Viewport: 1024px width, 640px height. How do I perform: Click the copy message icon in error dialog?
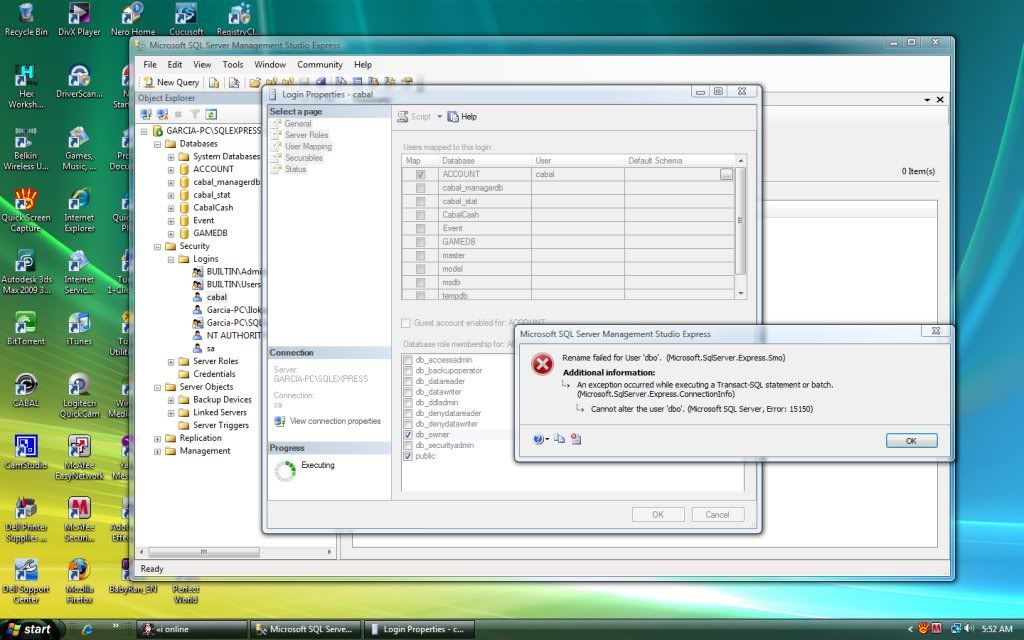coord(559,440)
